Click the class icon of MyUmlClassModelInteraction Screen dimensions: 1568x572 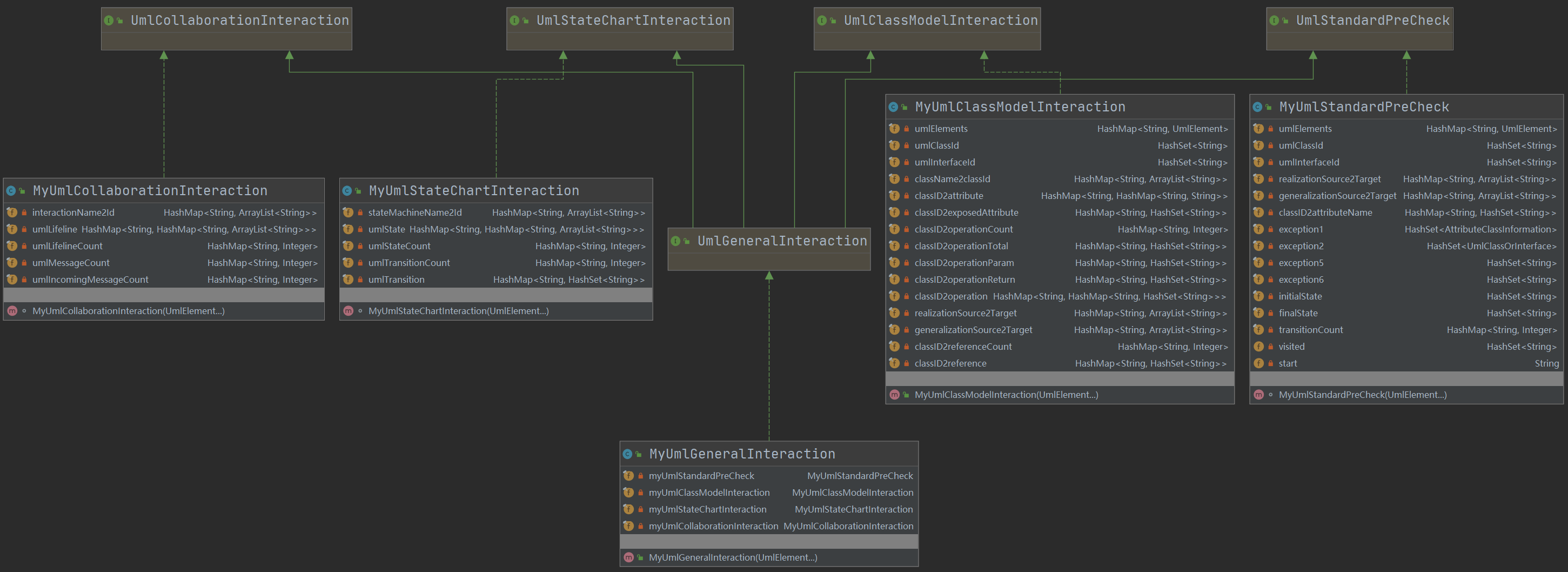[893, 107]
